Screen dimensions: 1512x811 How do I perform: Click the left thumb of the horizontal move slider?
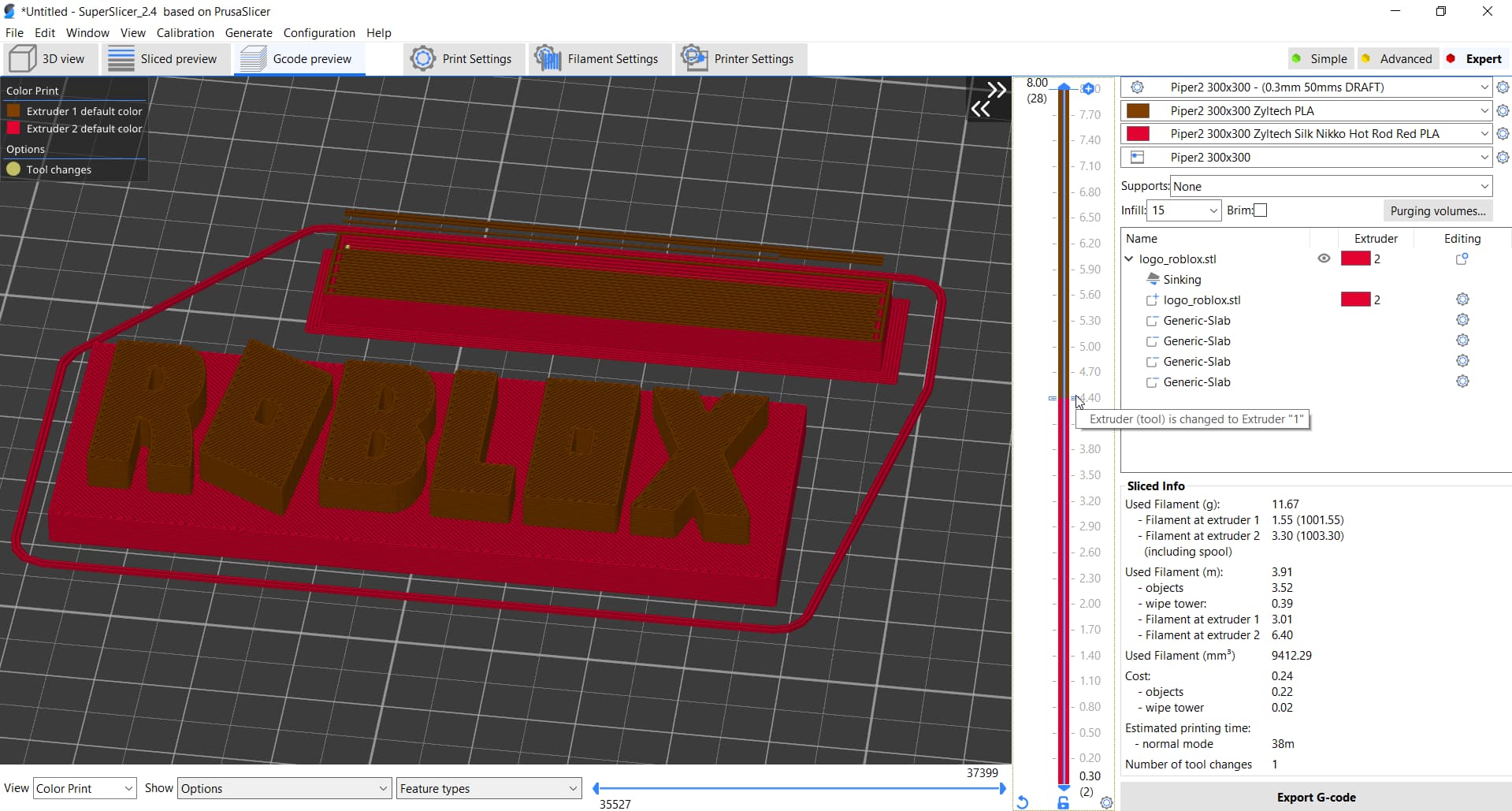596,788
